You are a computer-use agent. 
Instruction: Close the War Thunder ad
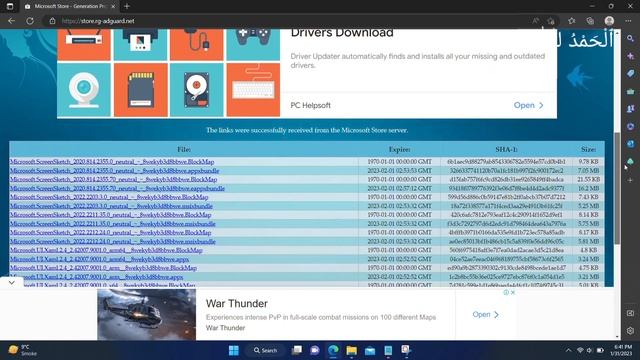point(513,292)
